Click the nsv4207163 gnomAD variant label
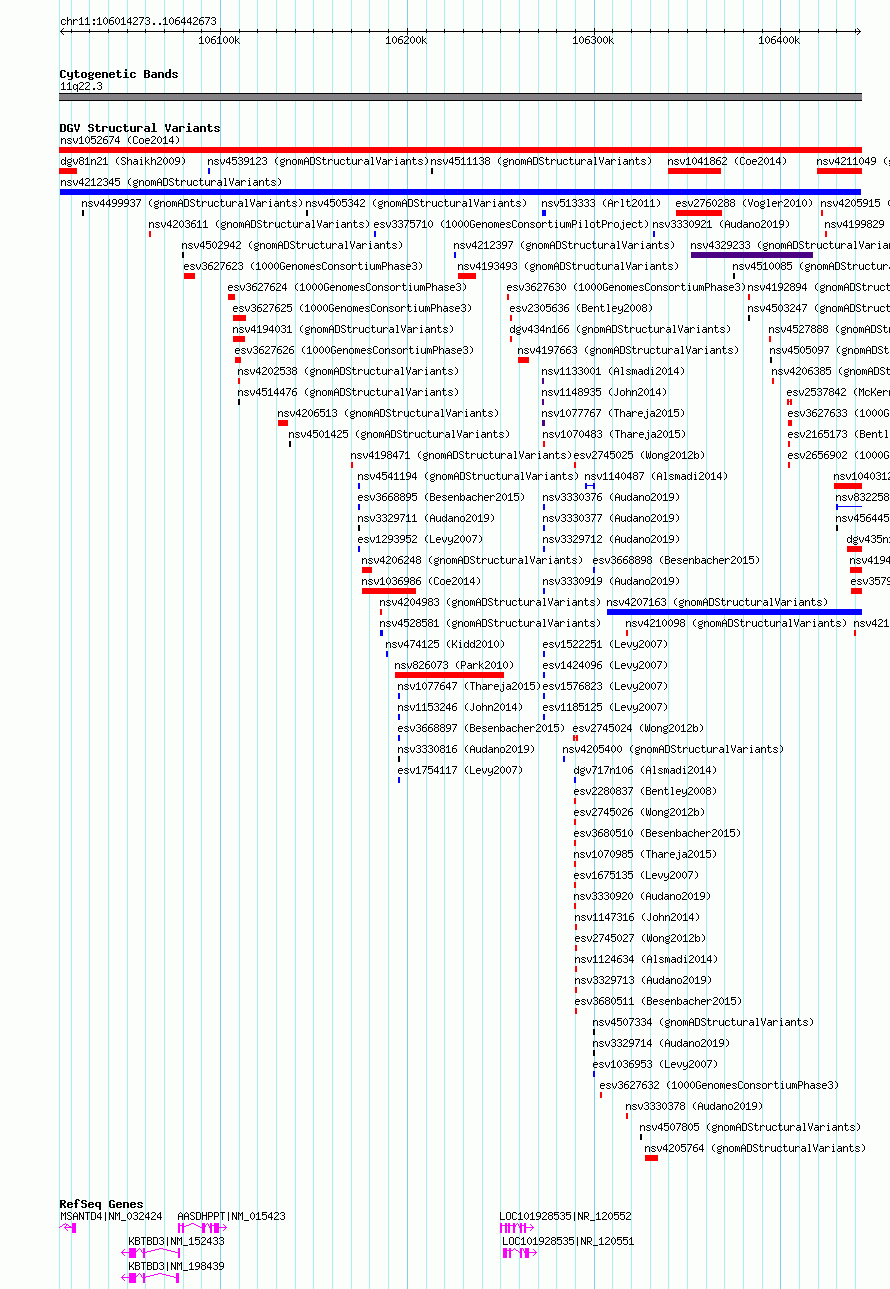This screenshot has width=890, height=1289. click(717, 602)
